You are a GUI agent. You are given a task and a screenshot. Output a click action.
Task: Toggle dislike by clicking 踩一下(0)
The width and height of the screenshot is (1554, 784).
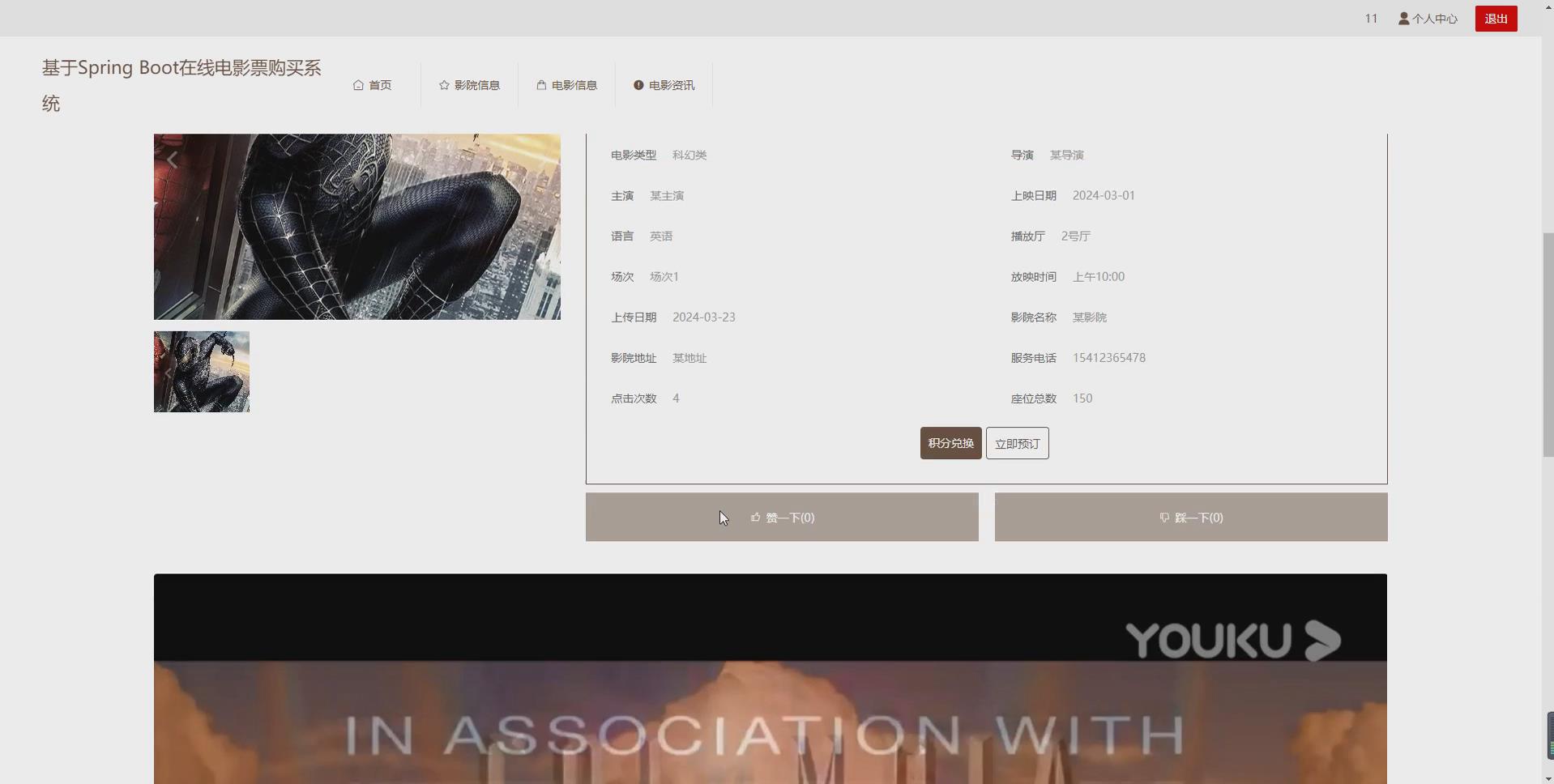[1191, 517]
